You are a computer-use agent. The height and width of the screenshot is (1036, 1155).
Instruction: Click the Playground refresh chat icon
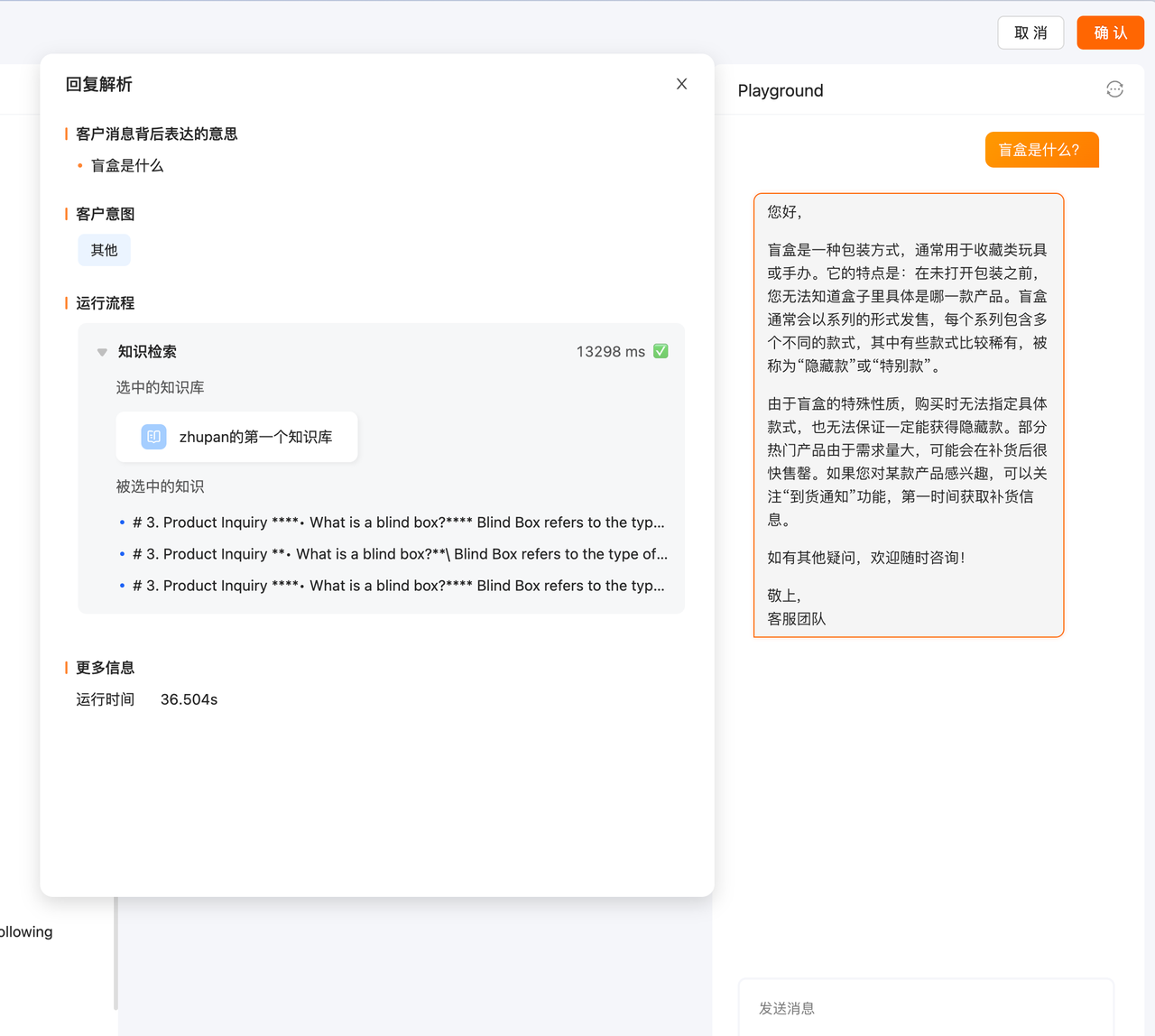point(1114,88)
